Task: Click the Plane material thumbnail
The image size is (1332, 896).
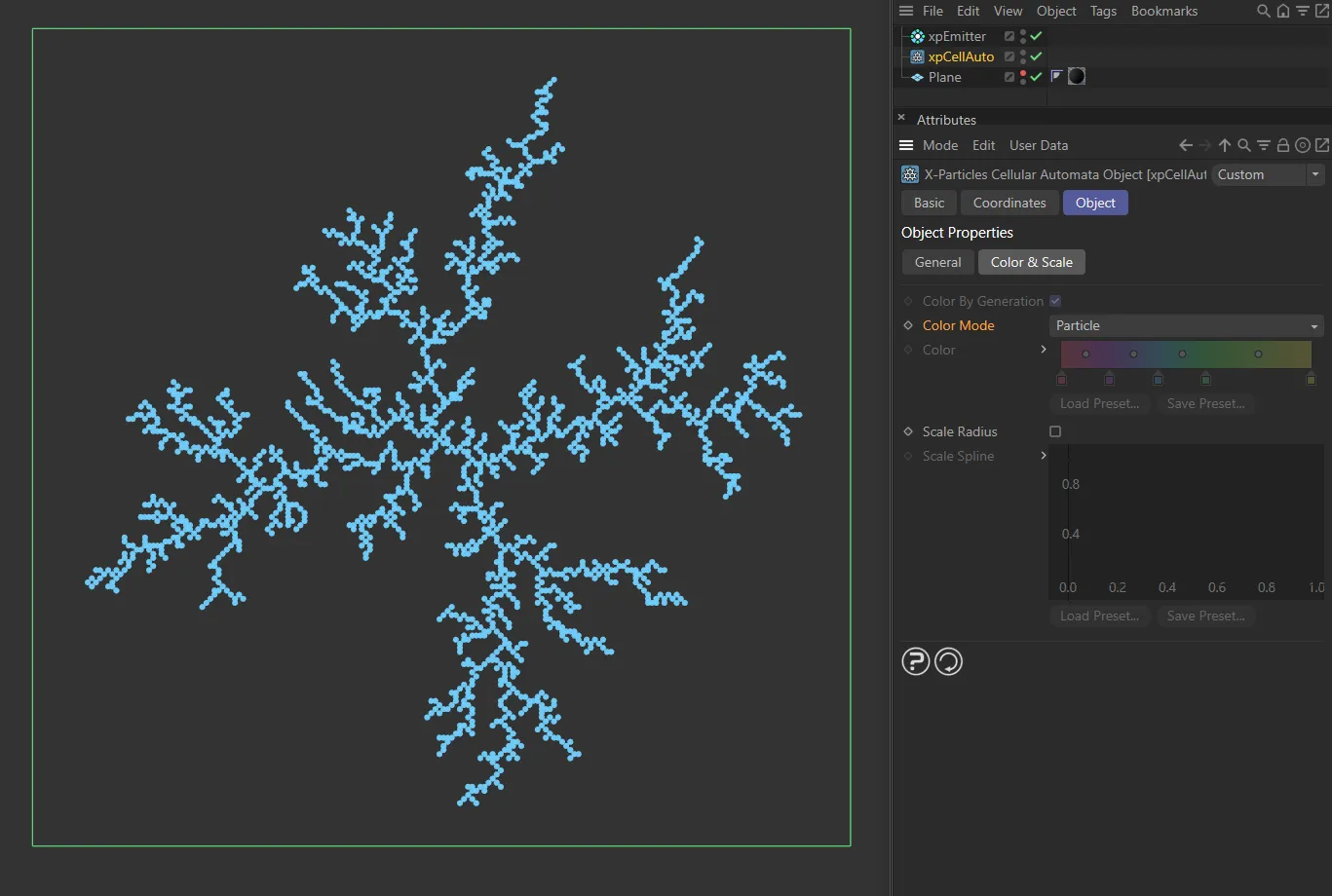Action: 1077,75
